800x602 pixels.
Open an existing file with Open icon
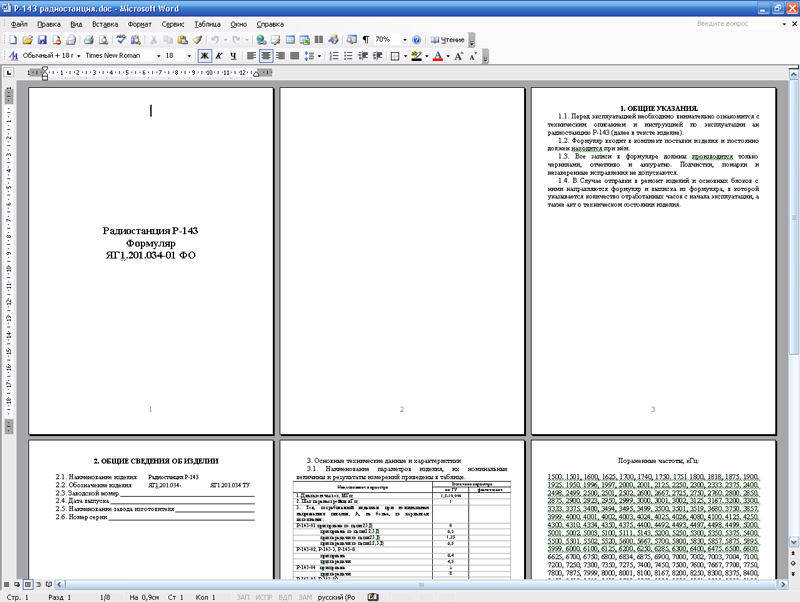pyautogui.click(x=27, y=40)
